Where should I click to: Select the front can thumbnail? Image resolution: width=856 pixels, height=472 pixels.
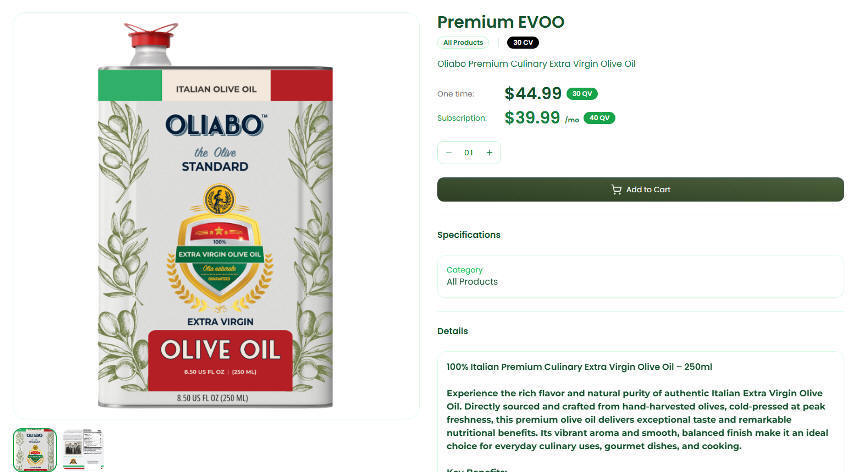point(35,449)
